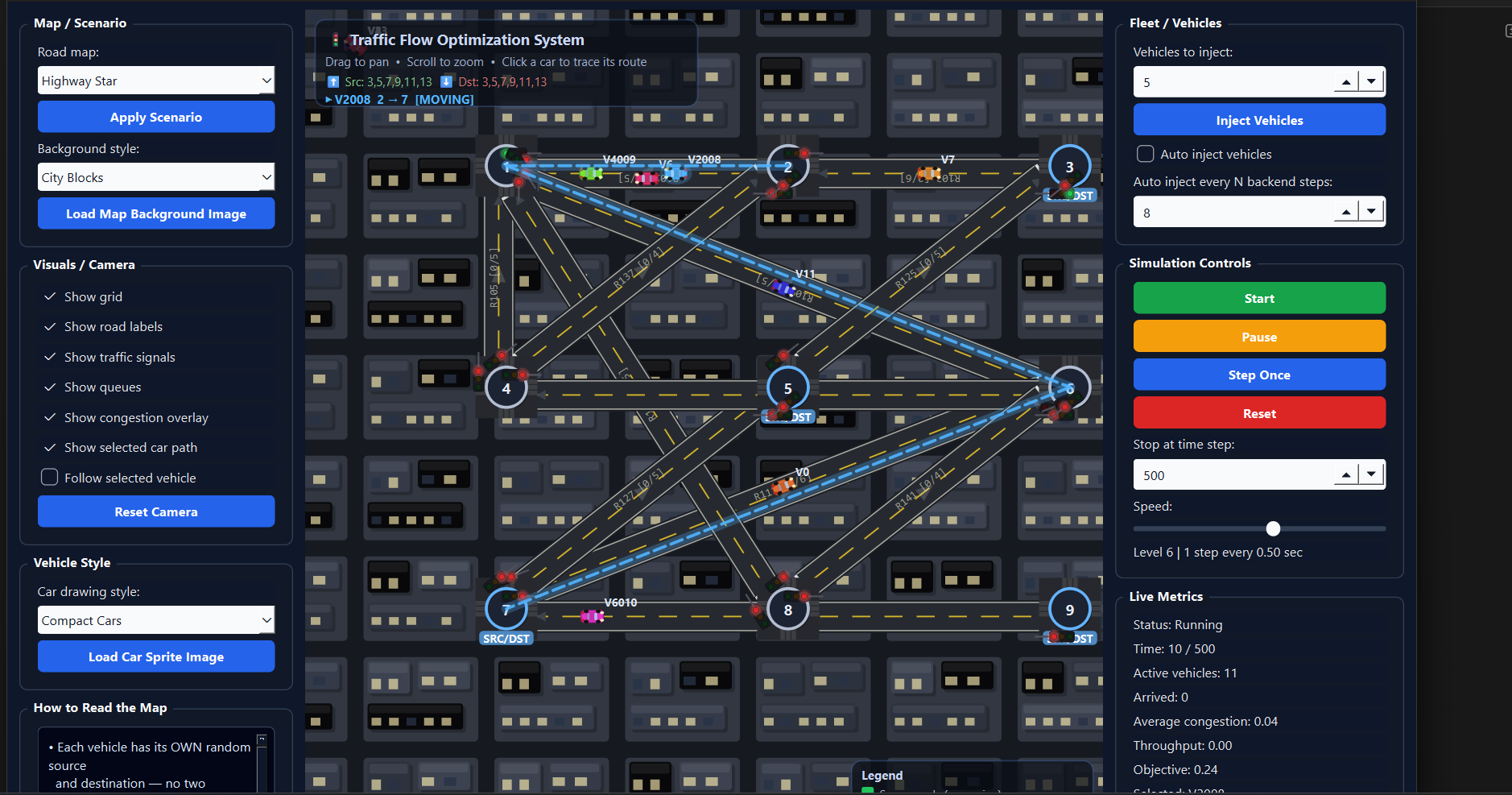Toggle Show traffic signals

click(109, 358)
